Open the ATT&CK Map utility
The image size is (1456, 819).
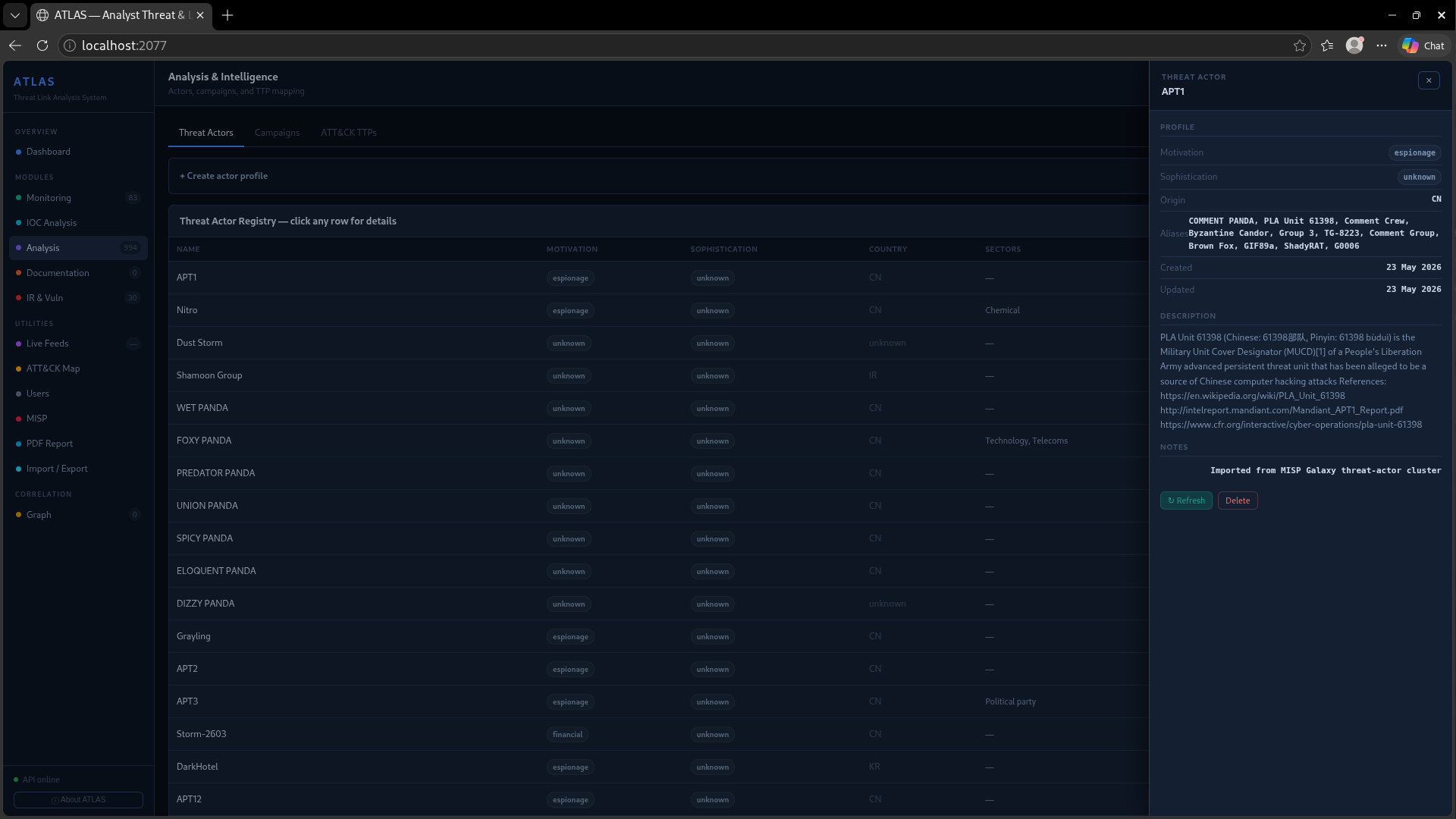(78, 369)
